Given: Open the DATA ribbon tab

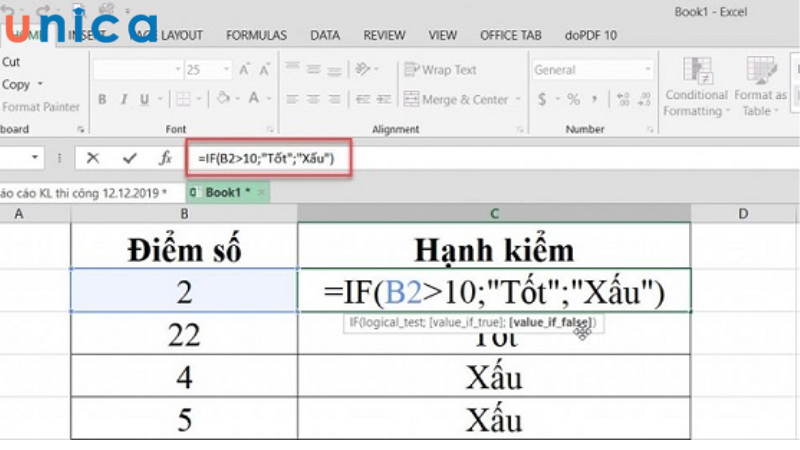Looking at the screenshot, I should [x=325, y=35].
